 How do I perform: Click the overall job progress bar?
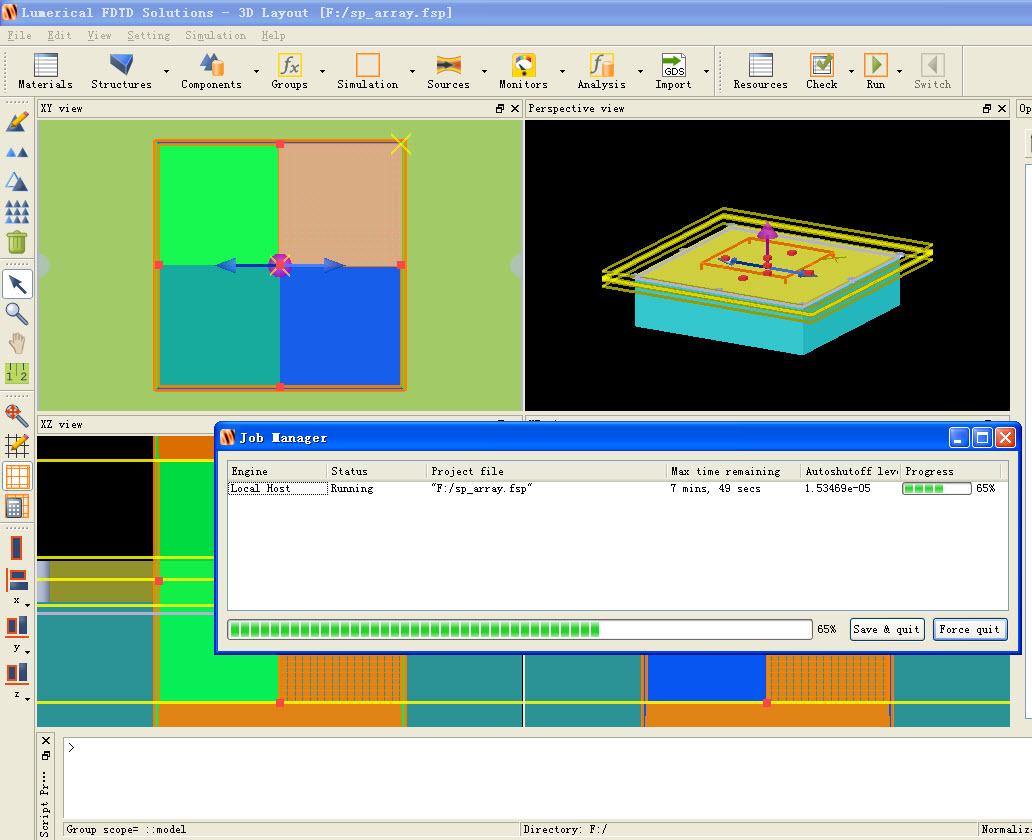pyautogui.click(x=520, y=629)
